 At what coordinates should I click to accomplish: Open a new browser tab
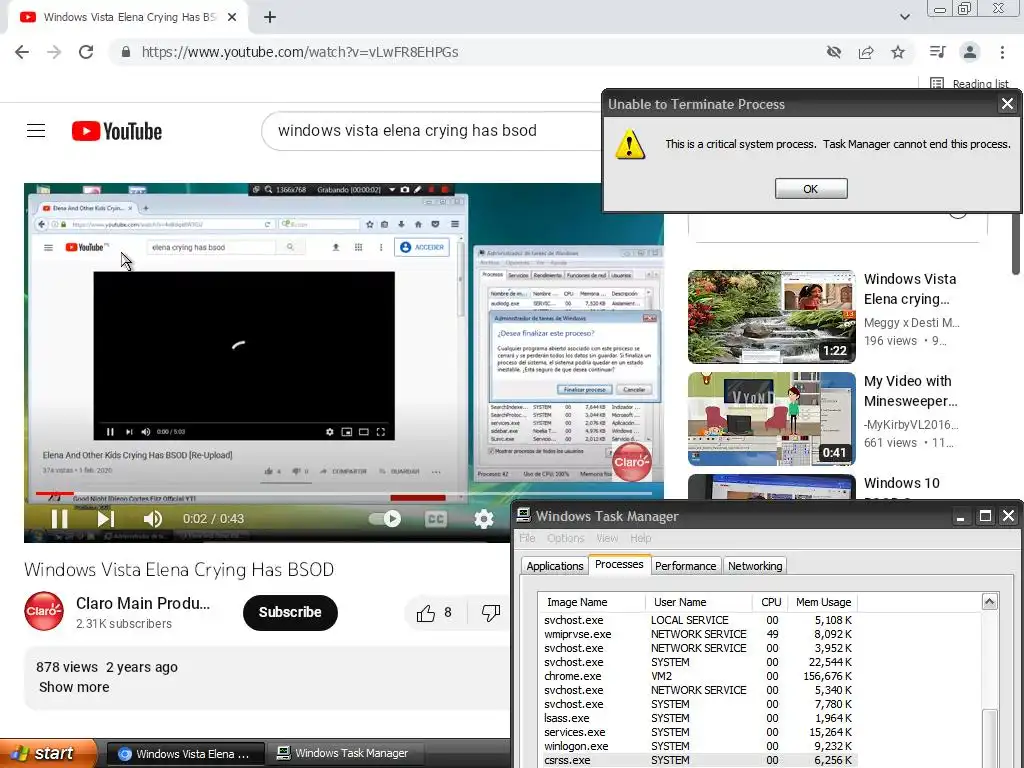tap(270, 17)
